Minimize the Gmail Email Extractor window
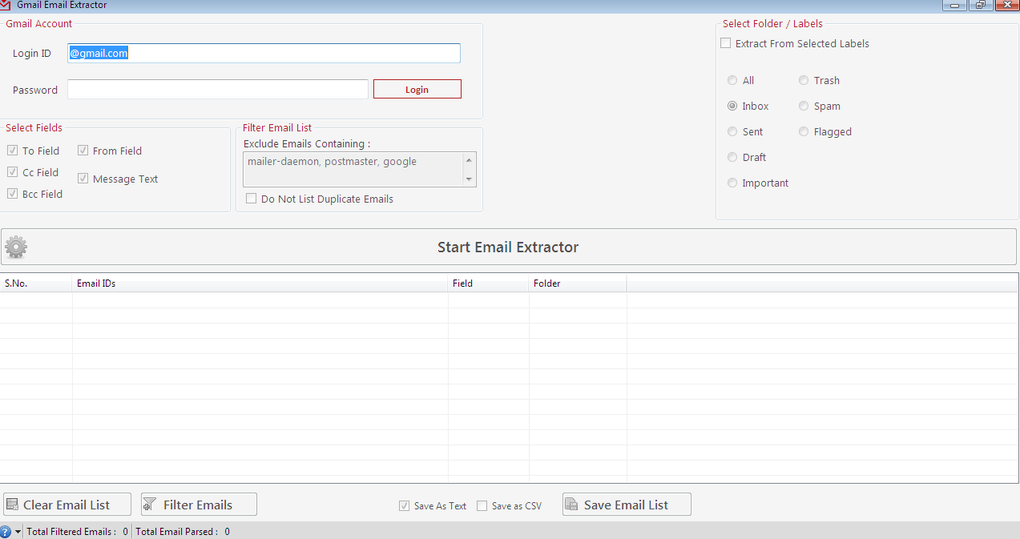The height and width of the screenshot is (539, 1020). tap(954, 5)
